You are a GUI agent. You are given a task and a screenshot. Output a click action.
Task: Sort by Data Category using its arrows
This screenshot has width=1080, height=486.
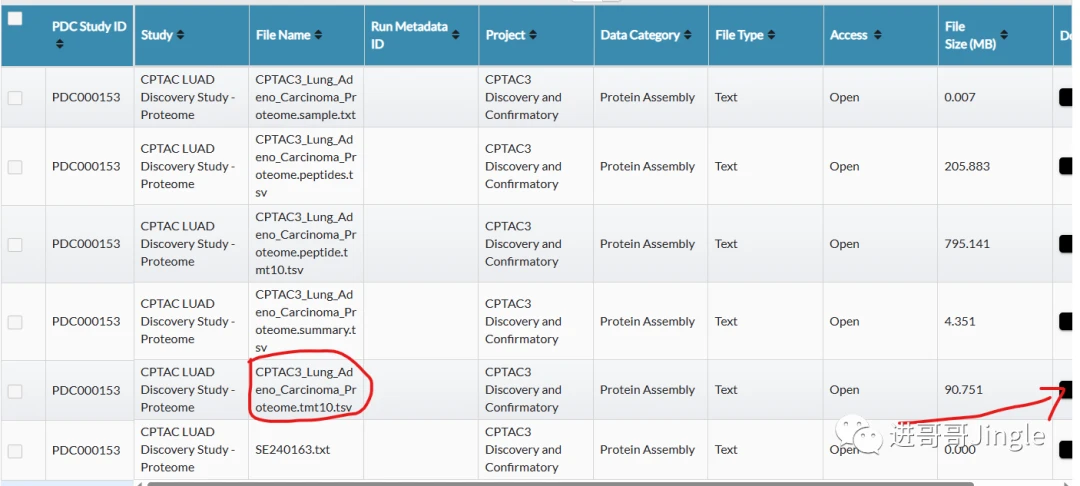tap(687, 36)
